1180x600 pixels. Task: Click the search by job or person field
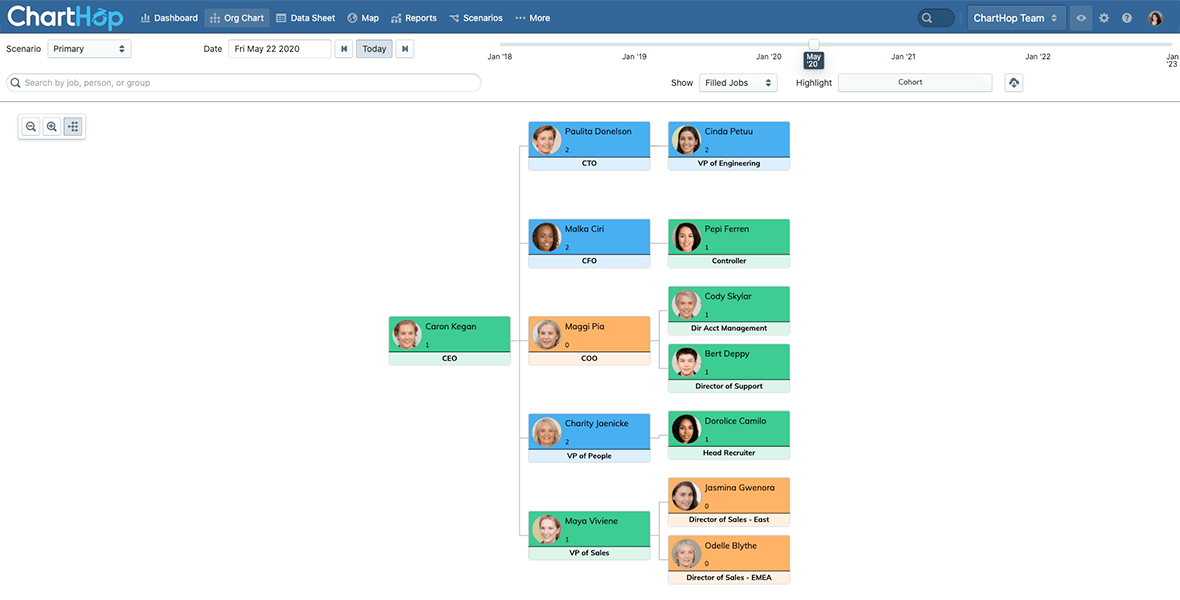pyautogui.click(x=244, y=83)
